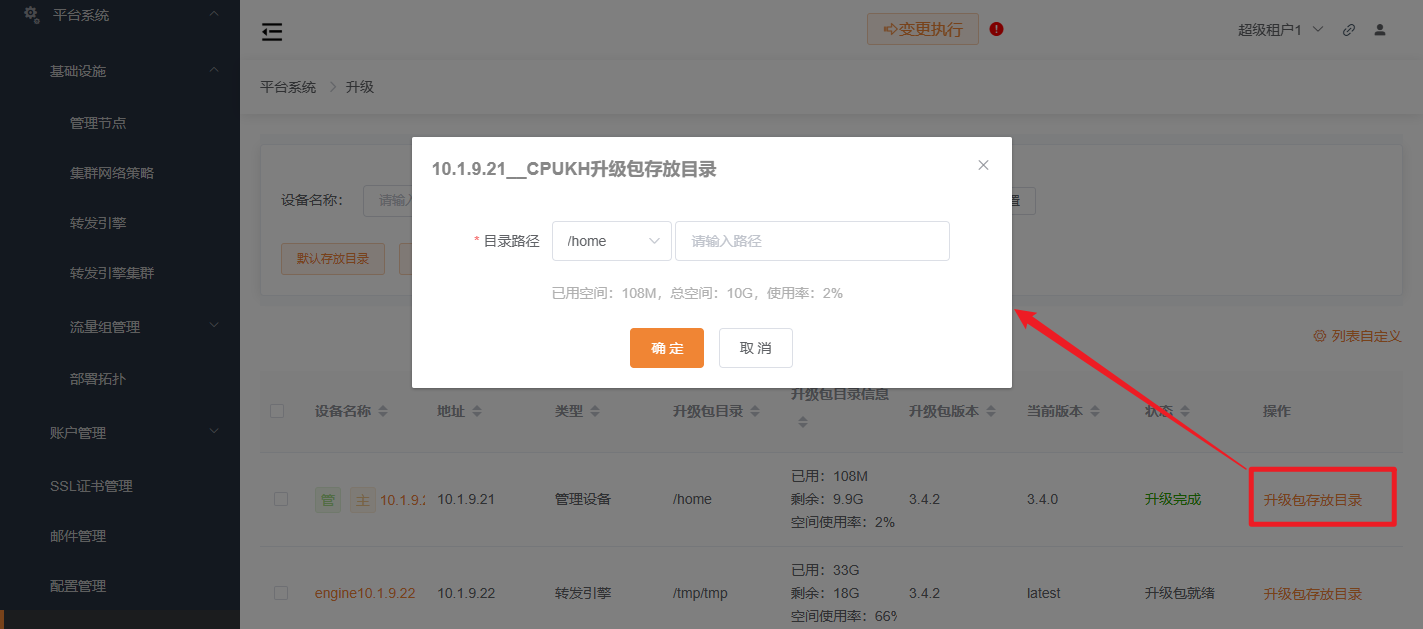Click the link/chain icon in the header

point(1348,30)
